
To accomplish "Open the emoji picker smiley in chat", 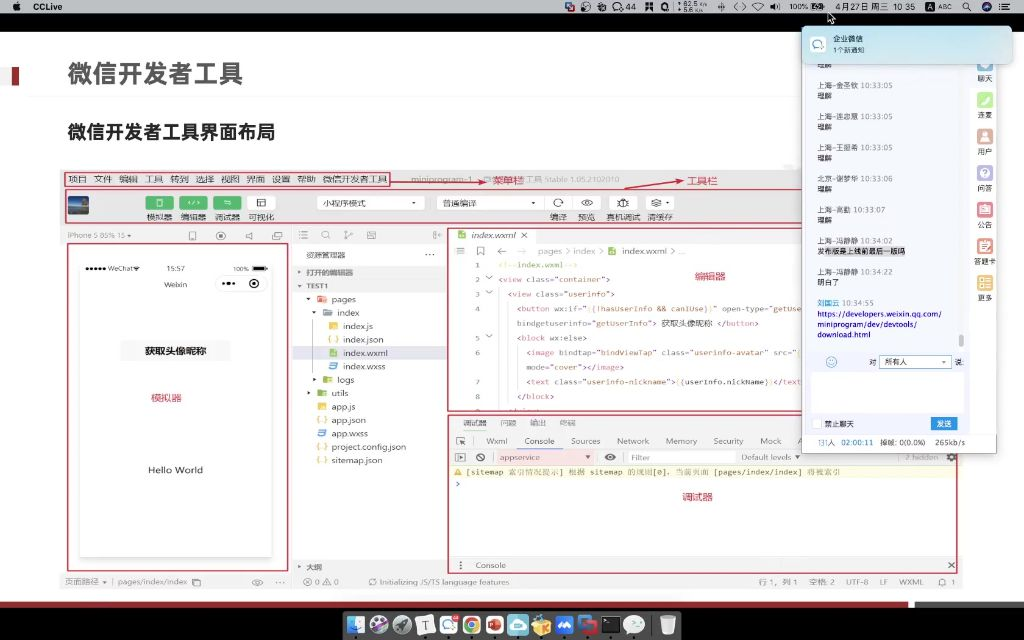I will (831, 362).
